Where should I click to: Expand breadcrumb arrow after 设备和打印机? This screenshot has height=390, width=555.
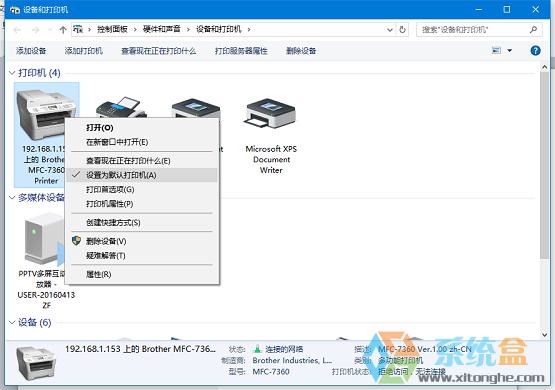249,30
